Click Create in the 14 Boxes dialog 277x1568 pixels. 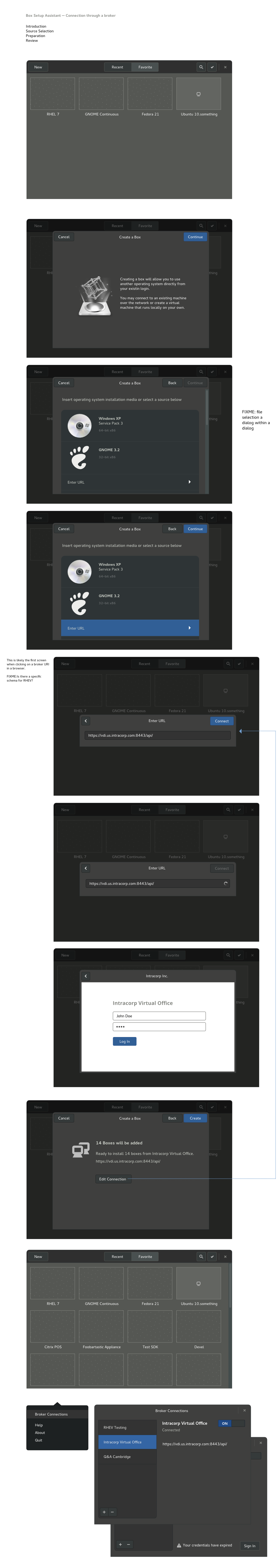(195, 1118)
